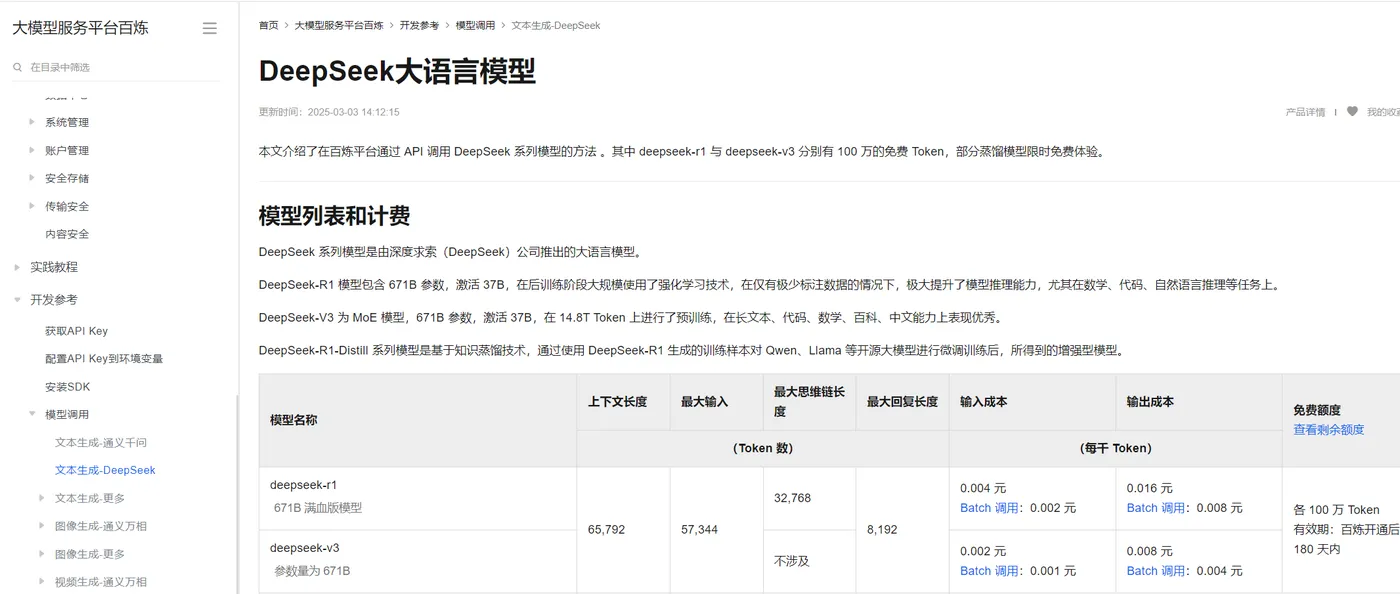Click the 各 100 万 Token quota text
1400x594 pixels.
click(x=1336, y=510)
